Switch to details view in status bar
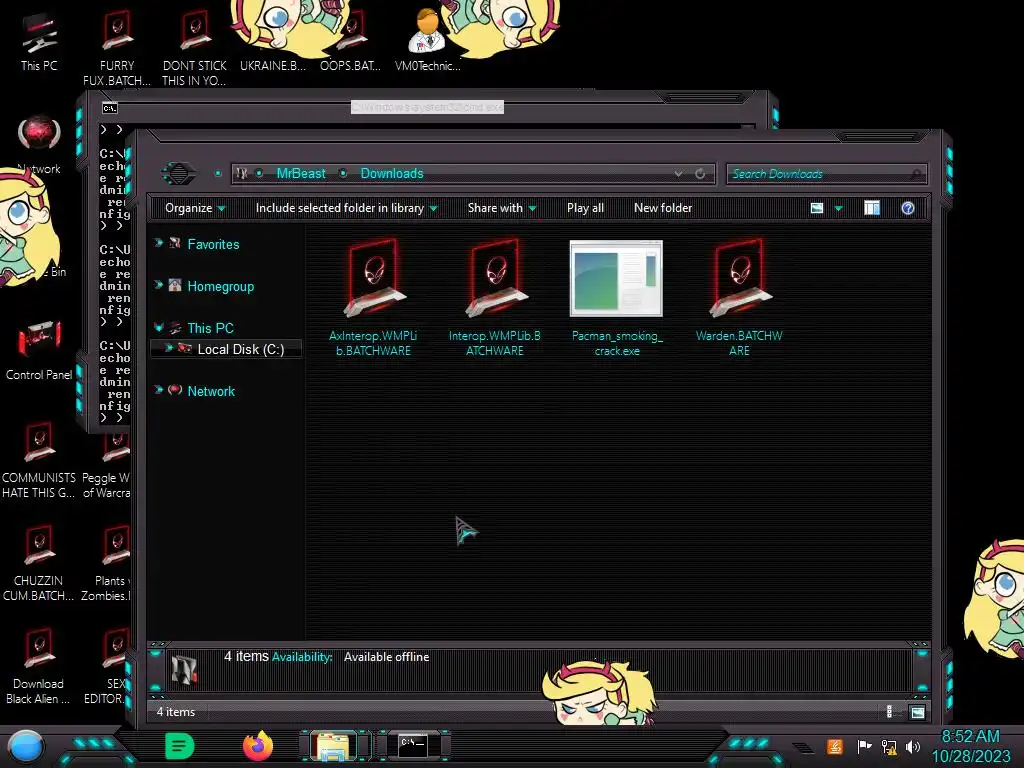 (x=889, y=712)
